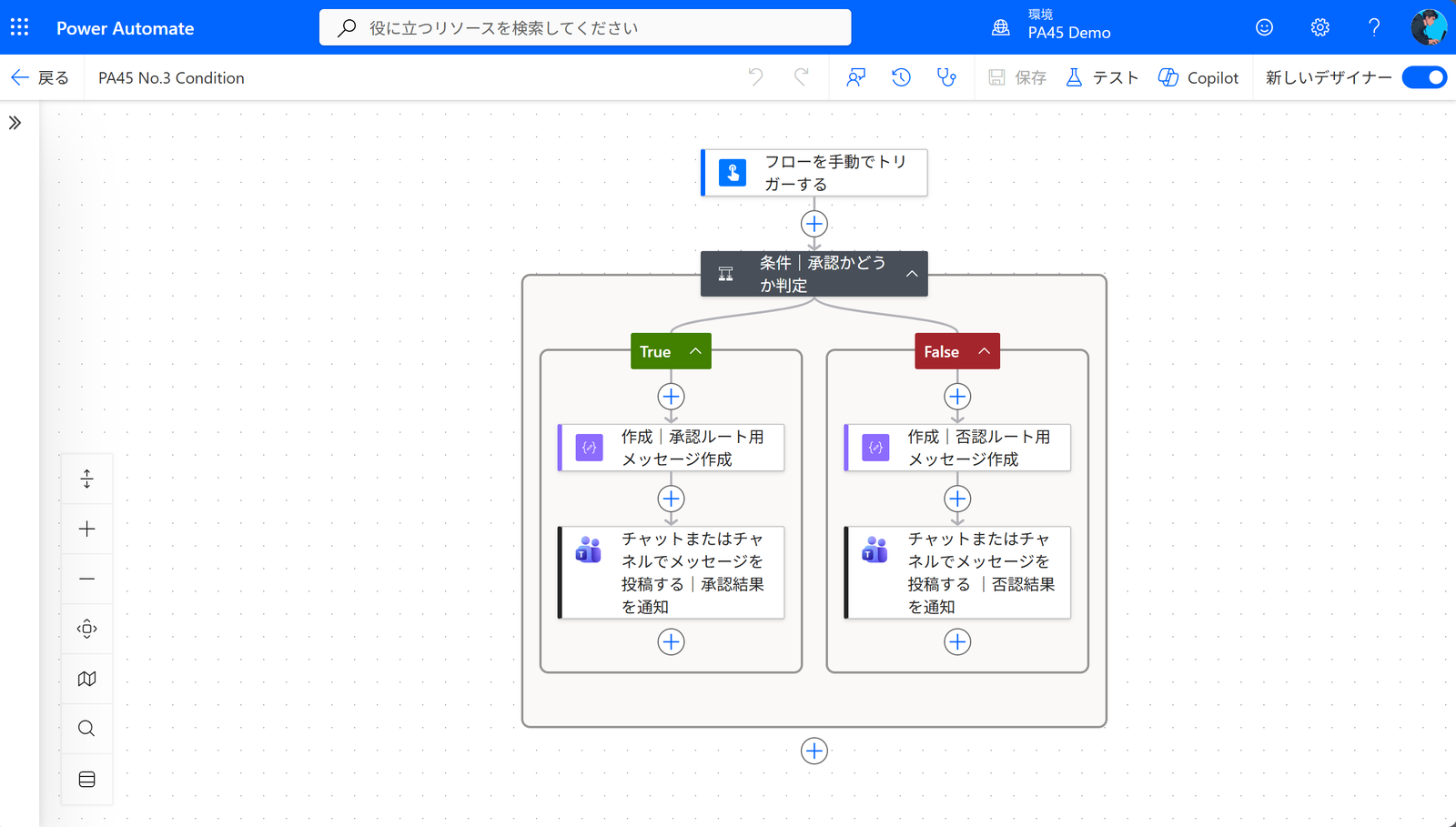
Task: Click Teams icon on 否認結果を通知 card
Action: click(x=875, y=550)
